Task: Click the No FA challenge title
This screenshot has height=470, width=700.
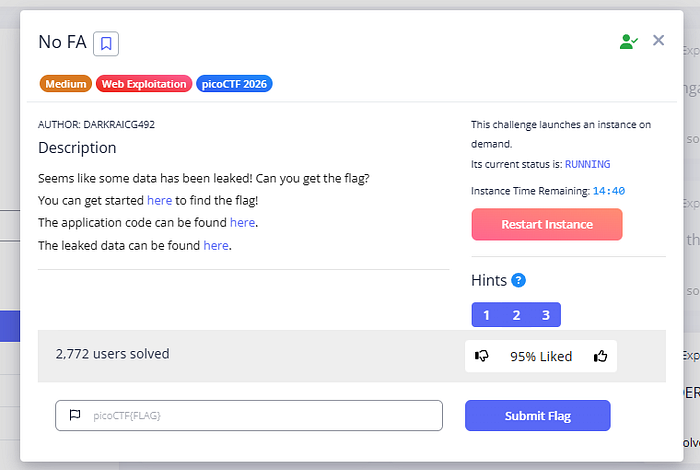Action: [x=62, y=42]
